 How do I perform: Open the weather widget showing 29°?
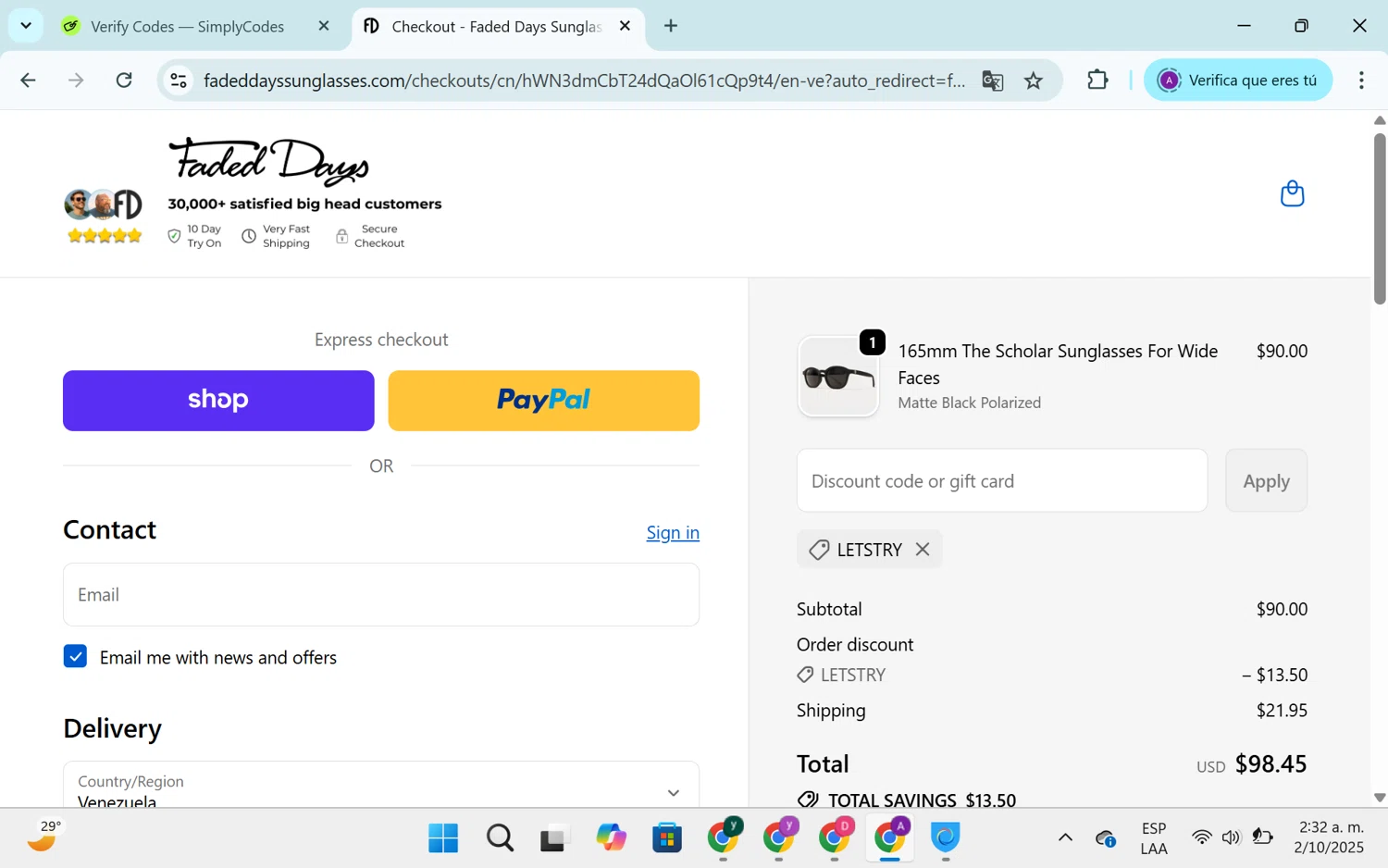point(44,837)
